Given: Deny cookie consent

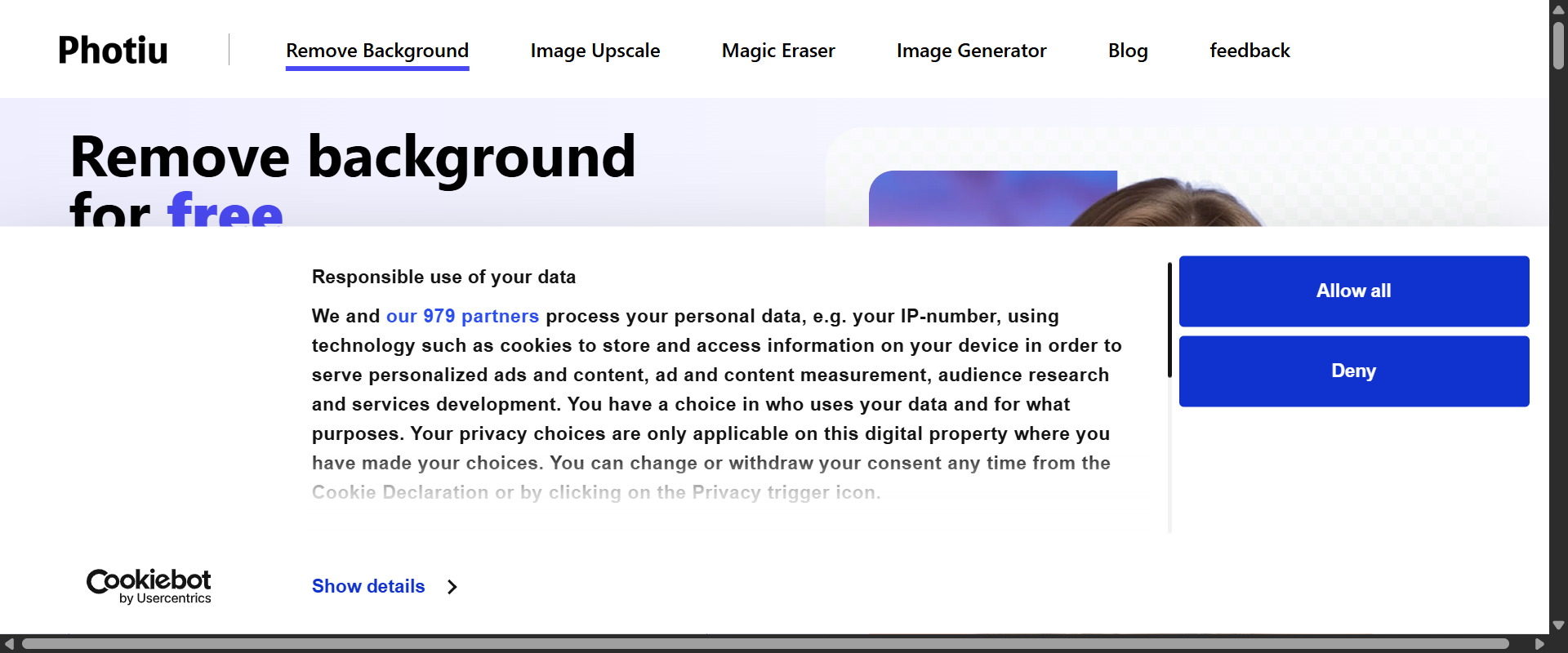Looking at the screenshot, I should point(1353,371).
